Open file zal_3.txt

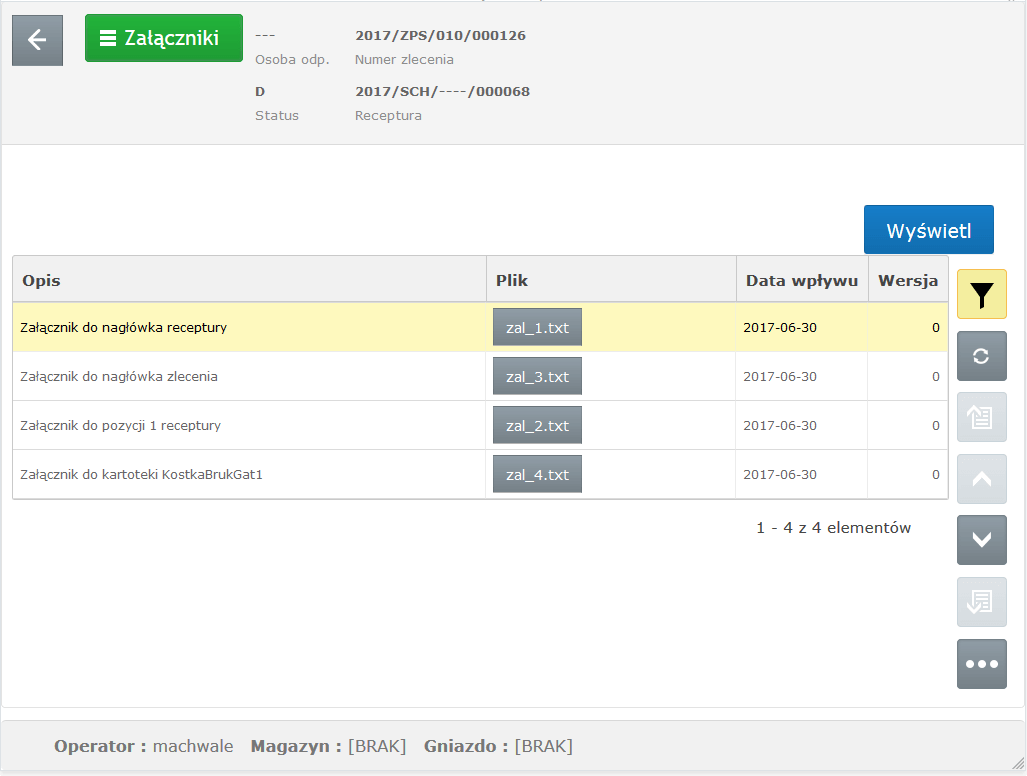tap(537, 377)
